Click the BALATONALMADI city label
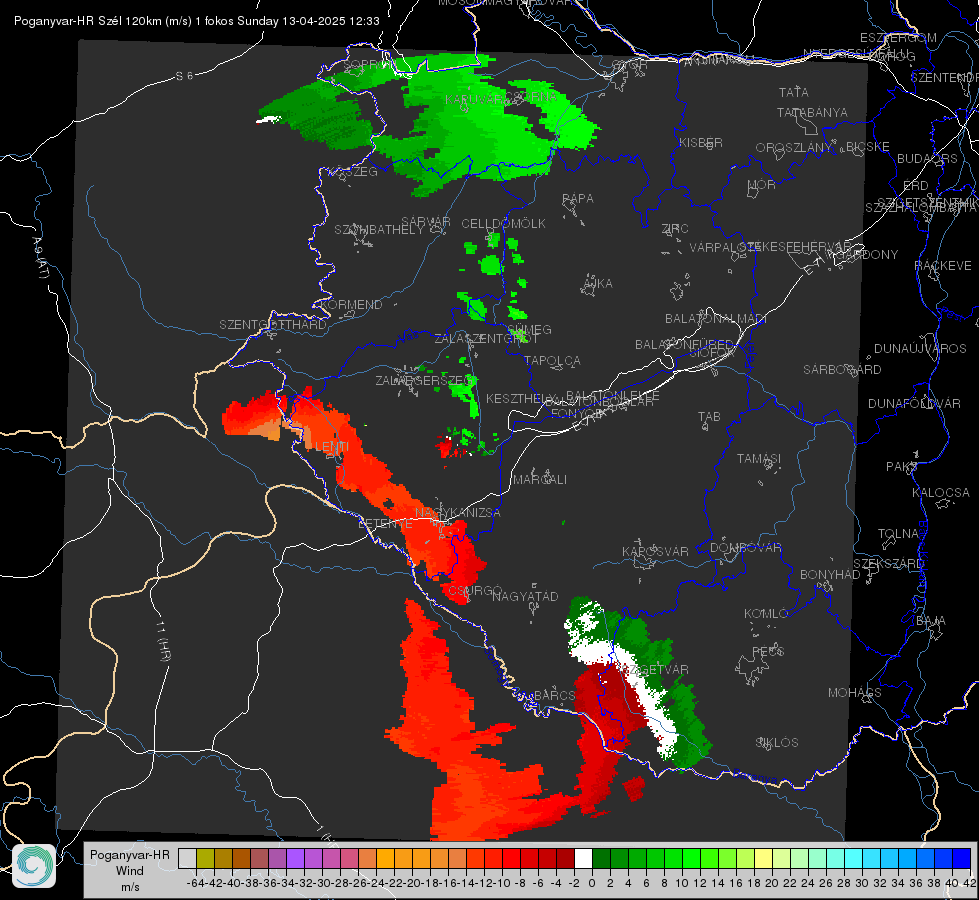979x900 pixels. pos(716,319)
